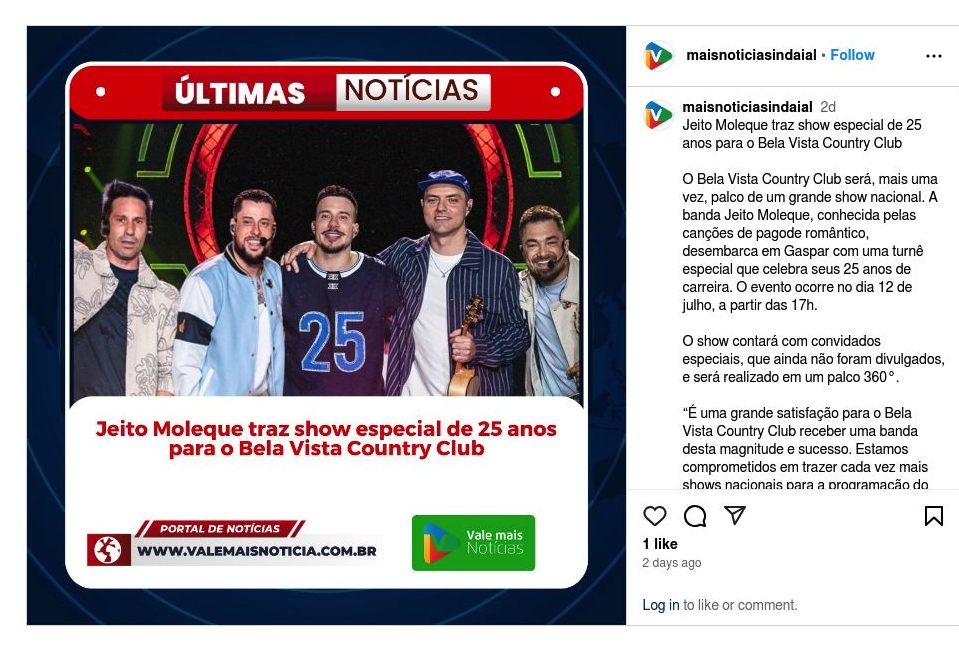Open the maisnoticiasindaial username in the header

coord(751,55)
